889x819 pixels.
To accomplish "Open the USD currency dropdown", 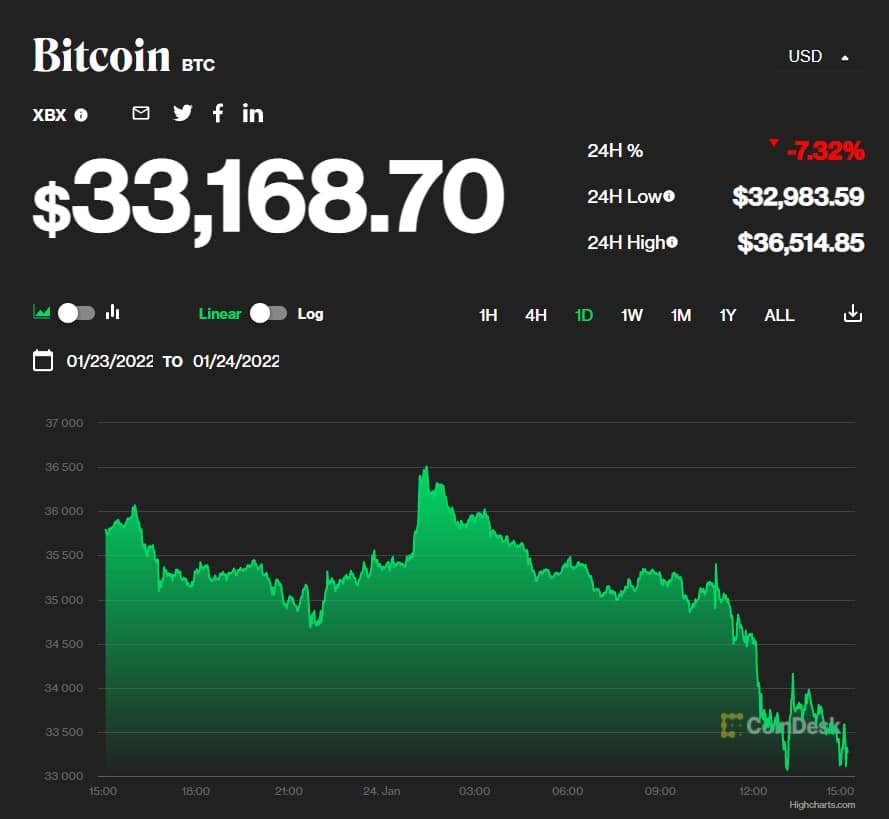I will tap(818, 57).
